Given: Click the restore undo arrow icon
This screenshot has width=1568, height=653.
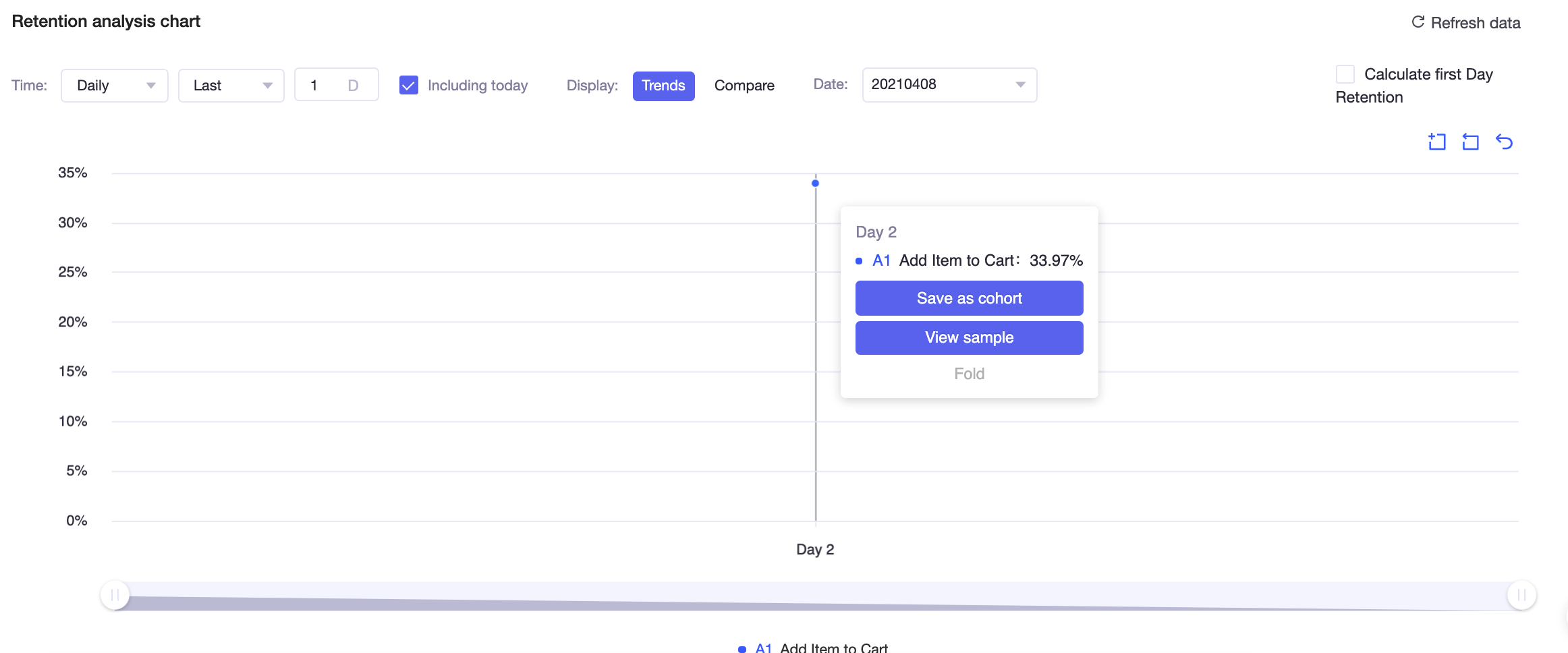Looking at the screenshot, I should (x=1504, y=142).
